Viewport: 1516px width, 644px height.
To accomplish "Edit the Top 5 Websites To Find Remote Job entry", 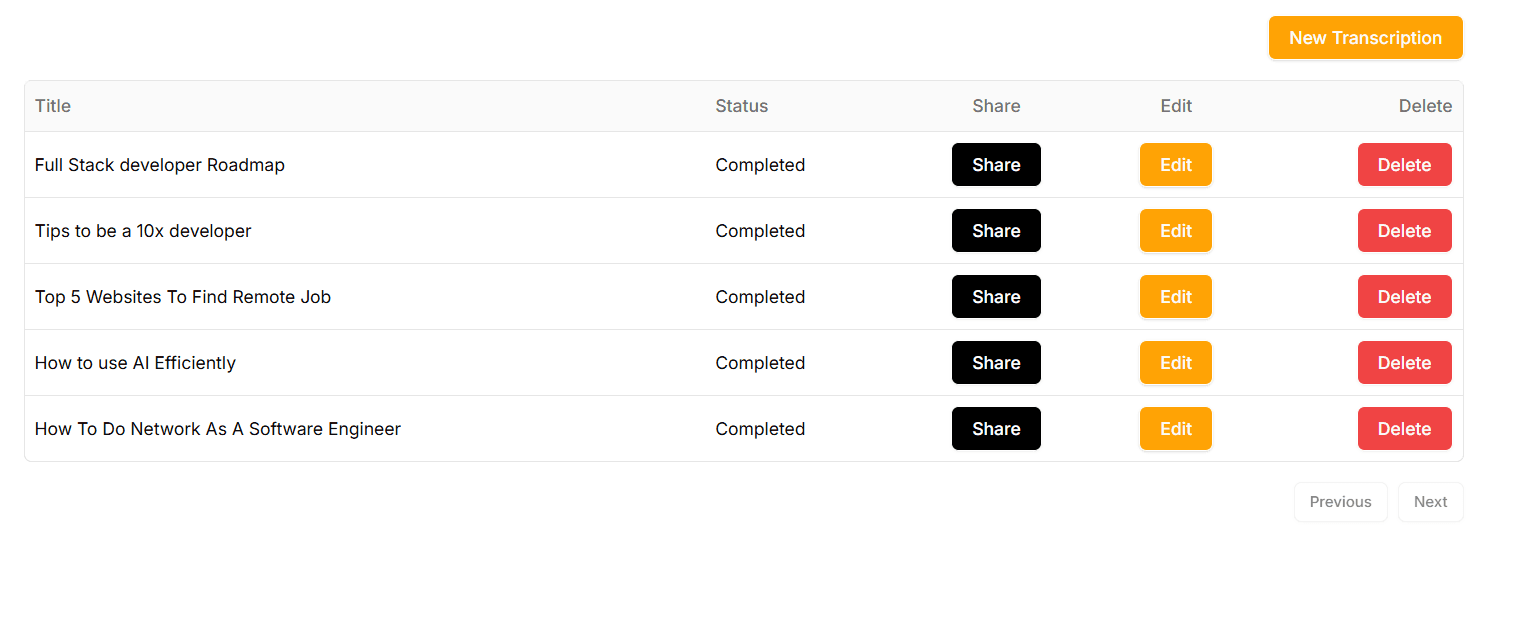I will click(1175, 296).
